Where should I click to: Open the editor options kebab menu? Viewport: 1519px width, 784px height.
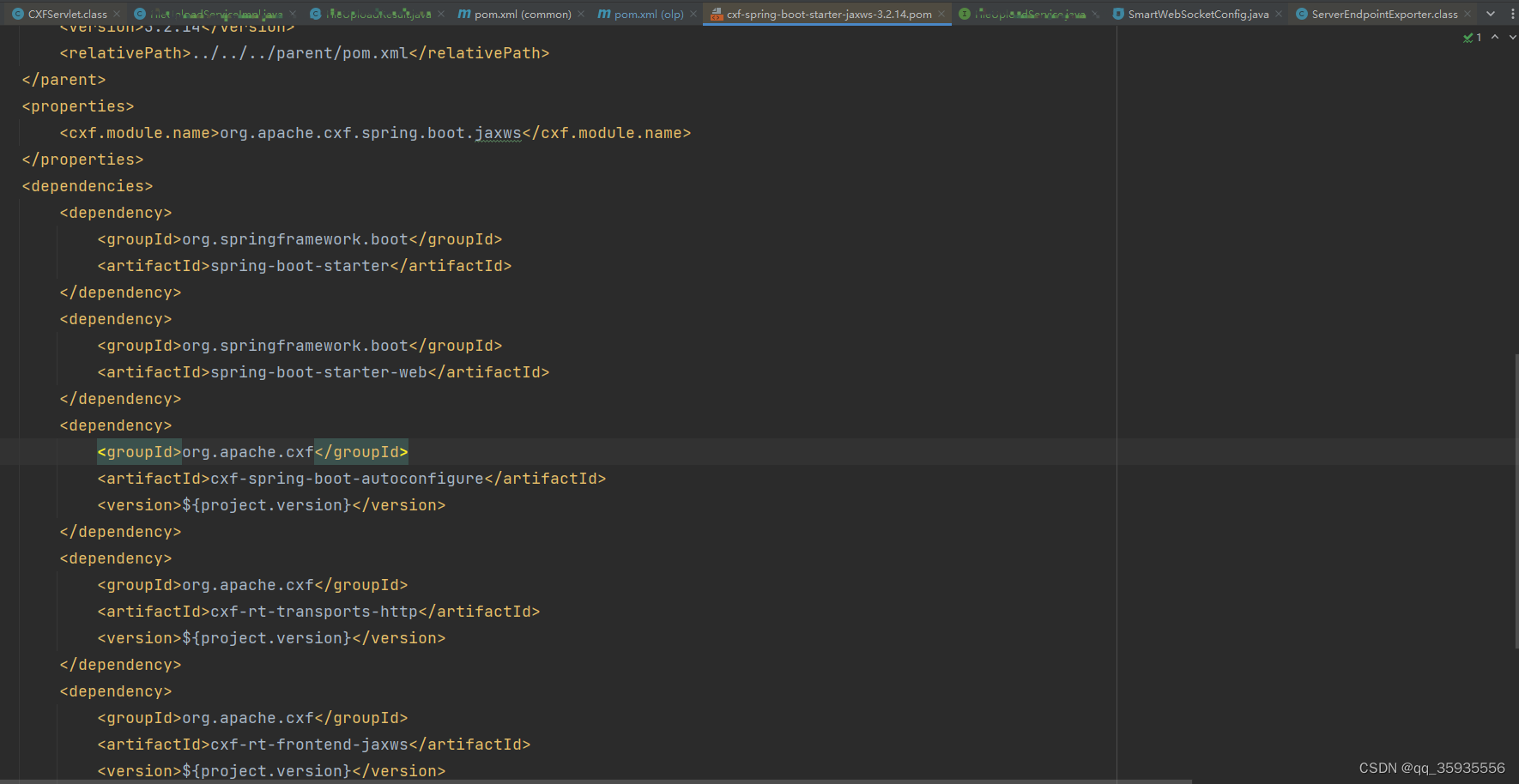(x=1513, y=14)
